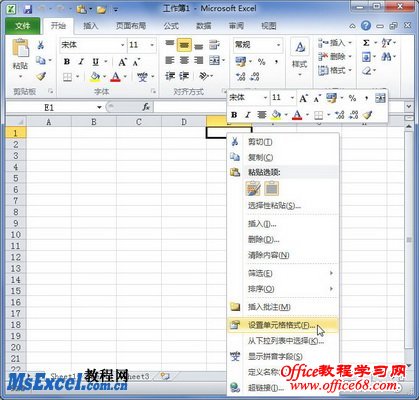Viewport: 419px width, 400px height.
Task: Click the decrease font size icon in ribbon
Action: [x=136, y=62]
